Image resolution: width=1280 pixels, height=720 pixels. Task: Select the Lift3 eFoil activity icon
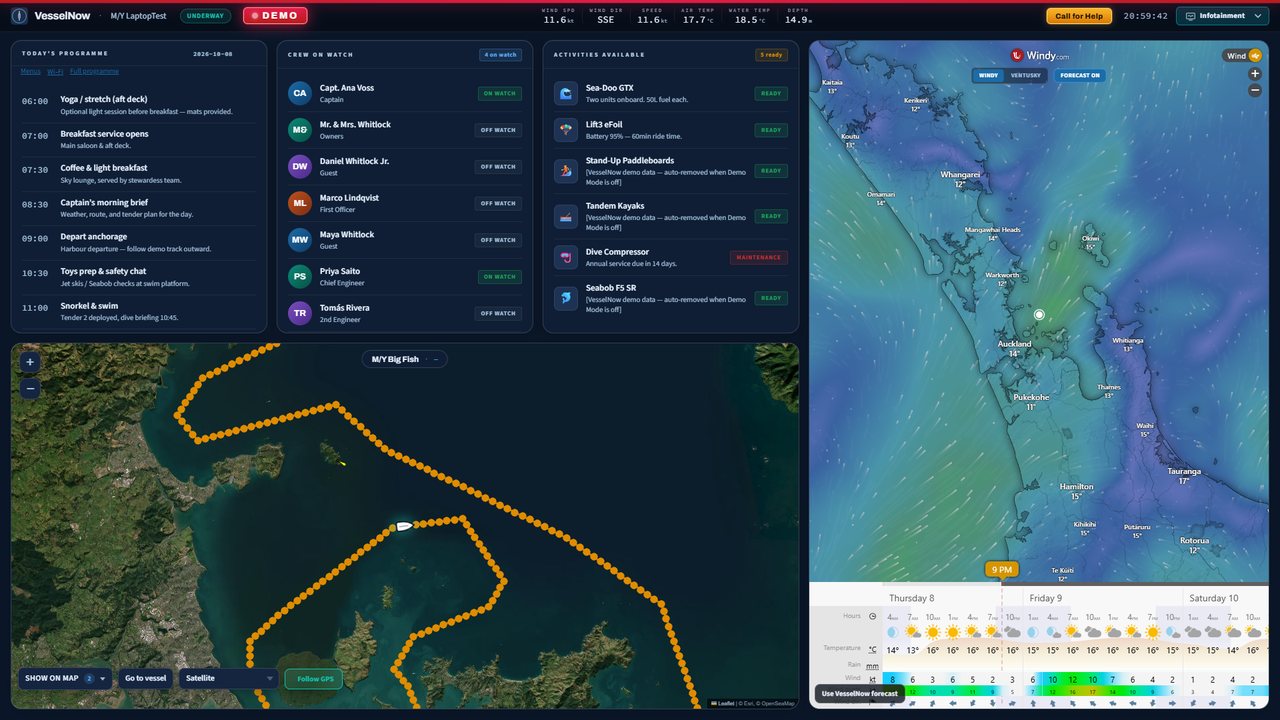coord(566,130)
